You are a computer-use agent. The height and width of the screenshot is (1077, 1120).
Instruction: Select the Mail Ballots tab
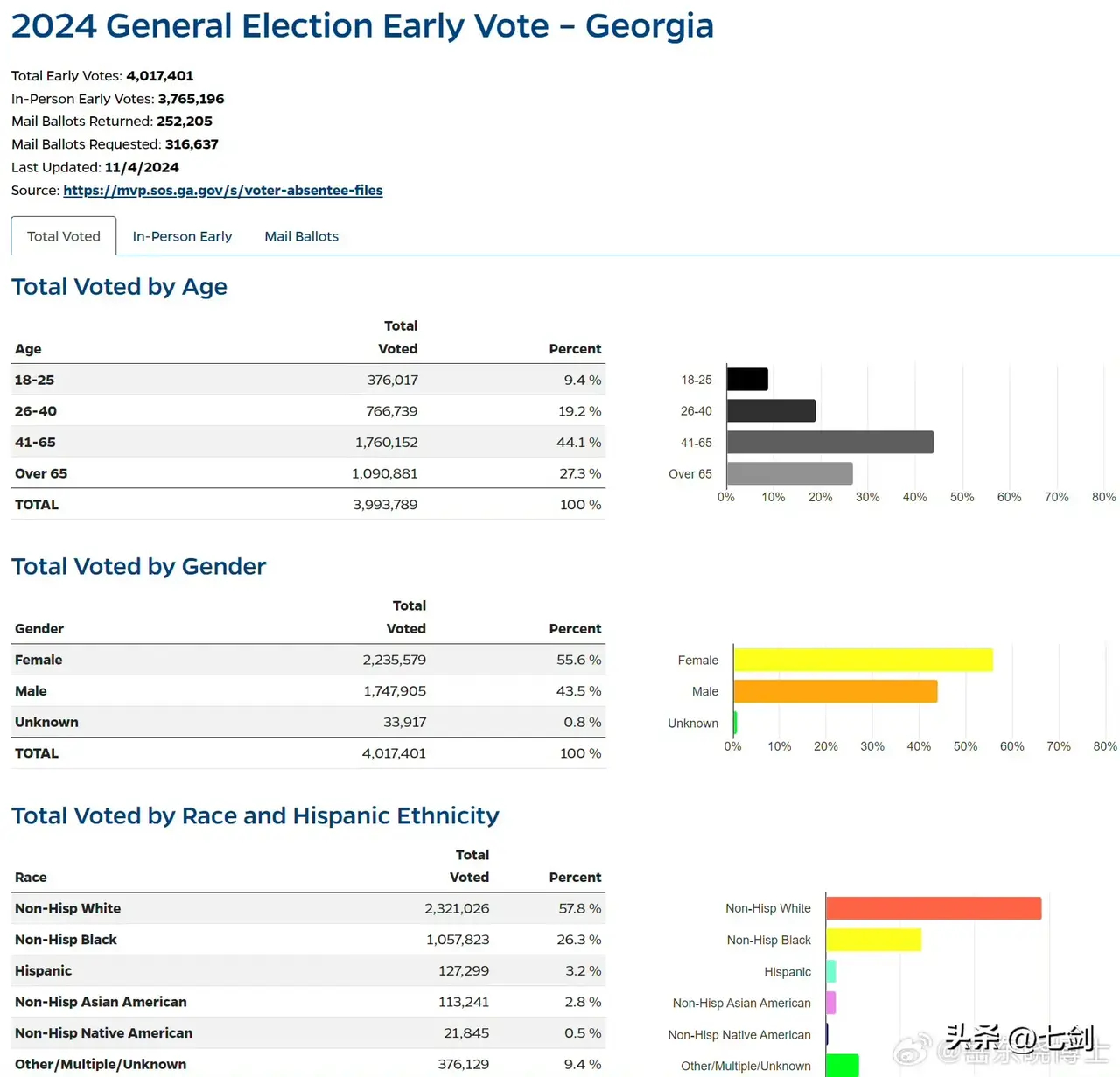click(301, 236)
